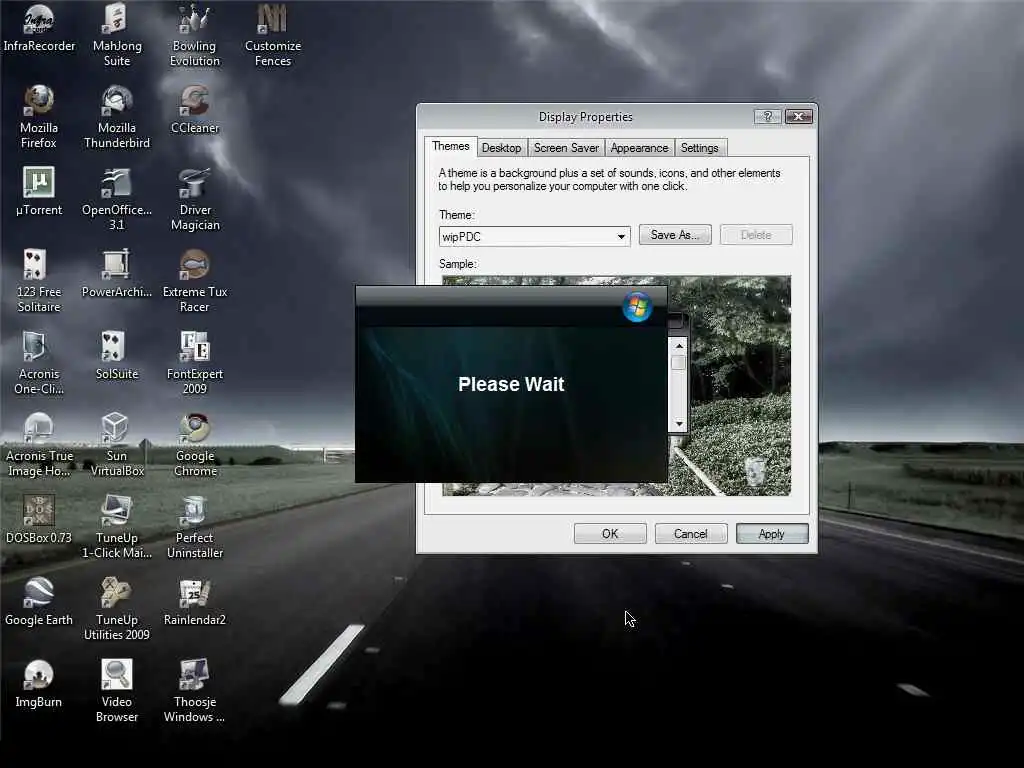Viewport: 1024px width, 768px height.
Task: Open the InfraRecorder desktop icon
Action: pyautogui.click(x=39, y=29)
